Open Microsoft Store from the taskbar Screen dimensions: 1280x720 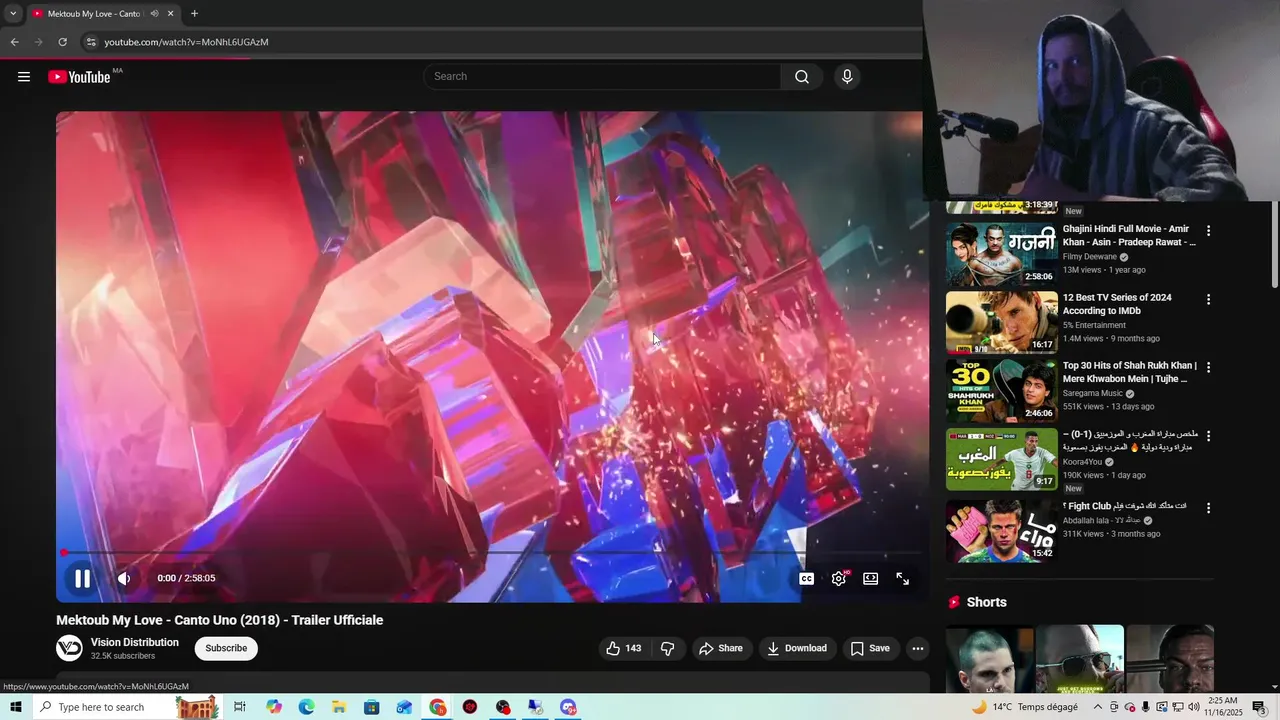pyautogui.click(x=371, y=707)
